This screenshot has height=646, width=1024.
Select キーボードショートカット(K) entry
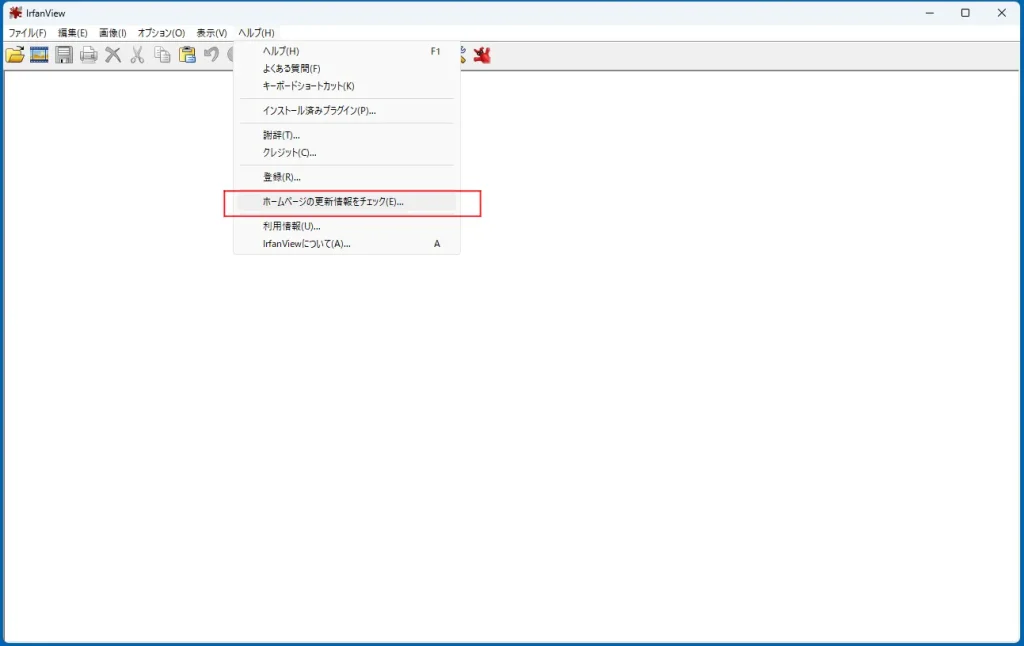[x=347, y=86]
